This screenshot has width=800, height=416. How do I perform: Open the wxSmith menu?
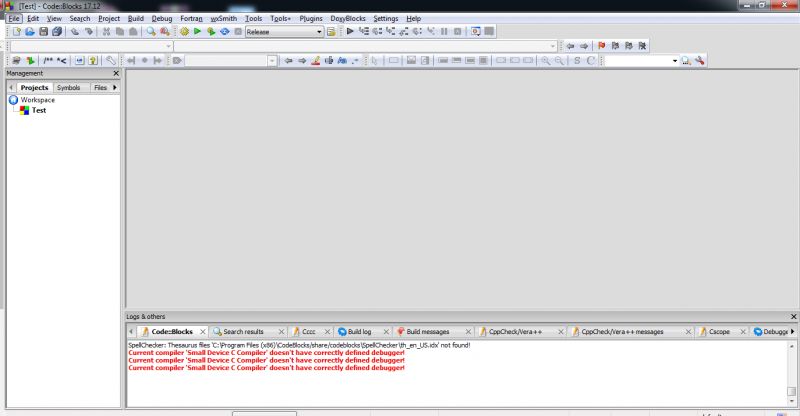click(x=223, y=18)
